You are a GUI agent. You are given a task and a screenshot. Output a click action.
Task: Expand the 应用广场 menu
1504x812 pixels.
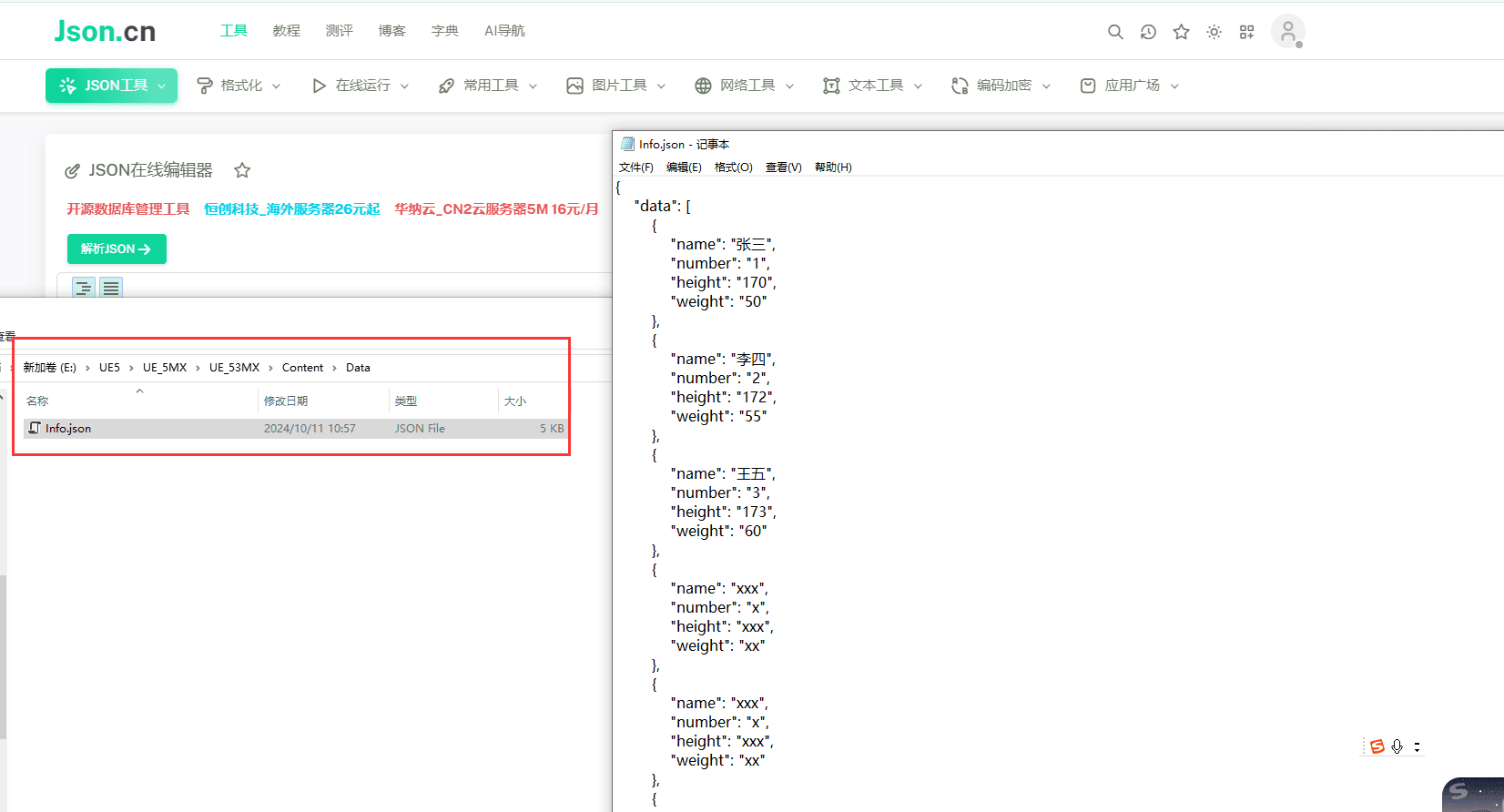point(1130,86)
